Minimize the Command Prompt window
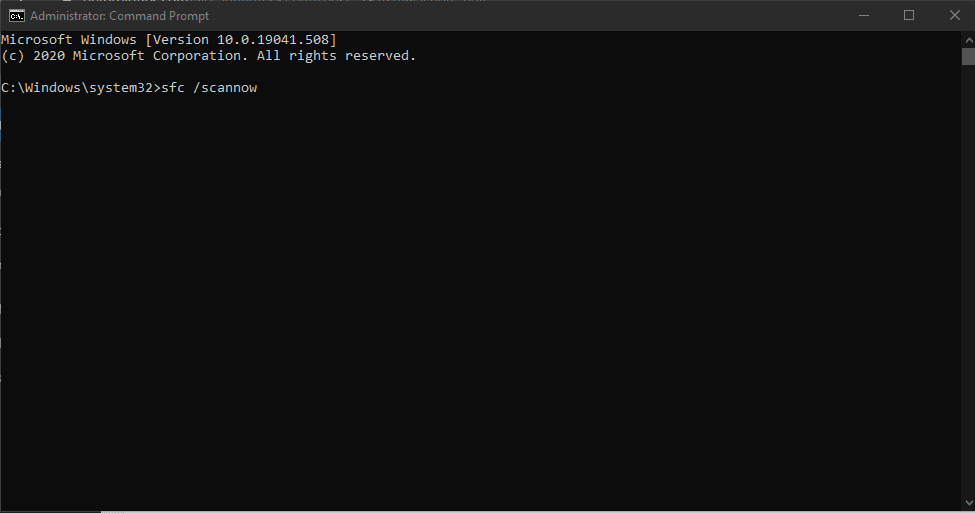 [x=864, y=16]
